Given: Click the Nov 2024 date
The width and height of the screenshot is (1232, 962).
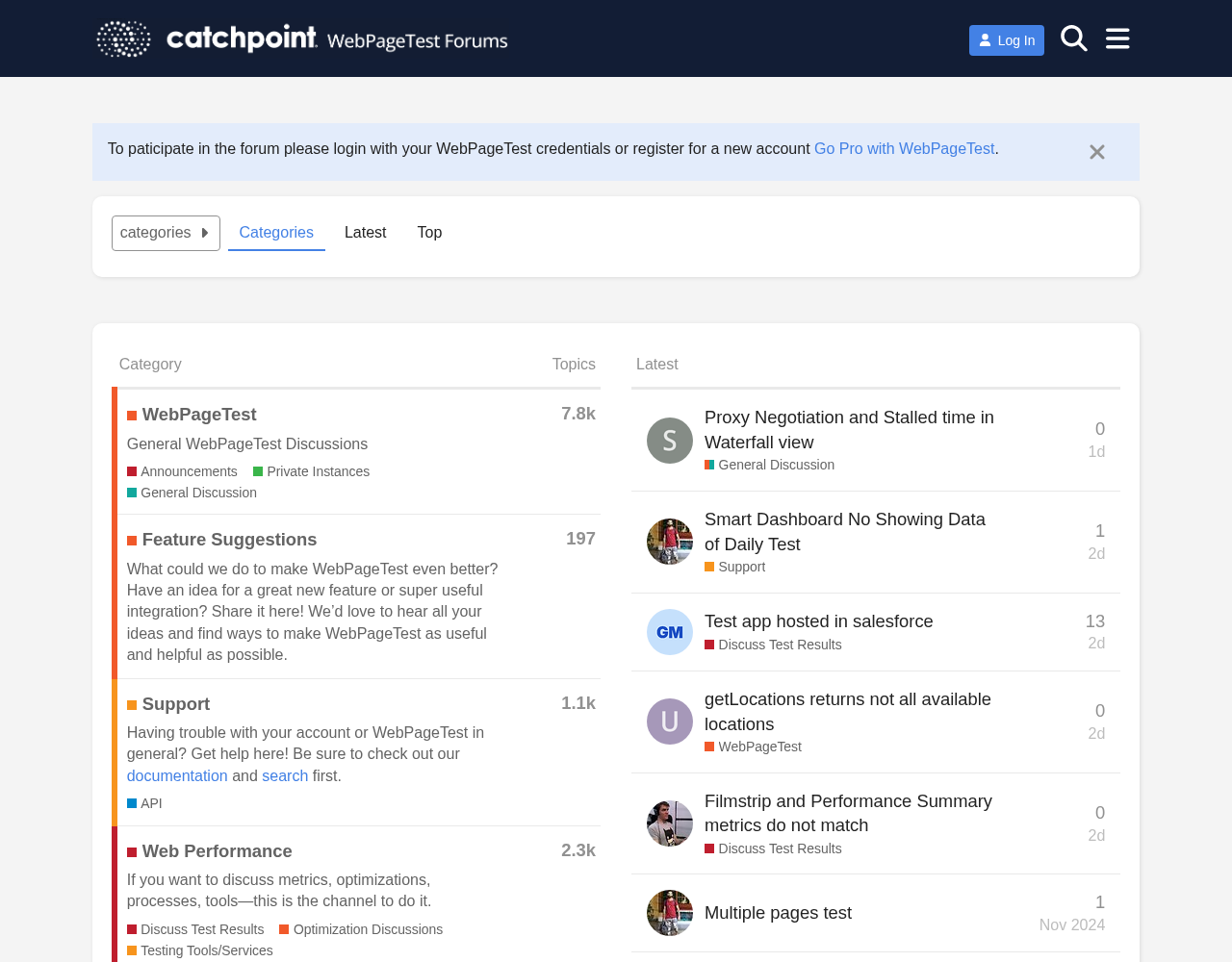Looking at the screenshot, I should tap(1072, 924).
